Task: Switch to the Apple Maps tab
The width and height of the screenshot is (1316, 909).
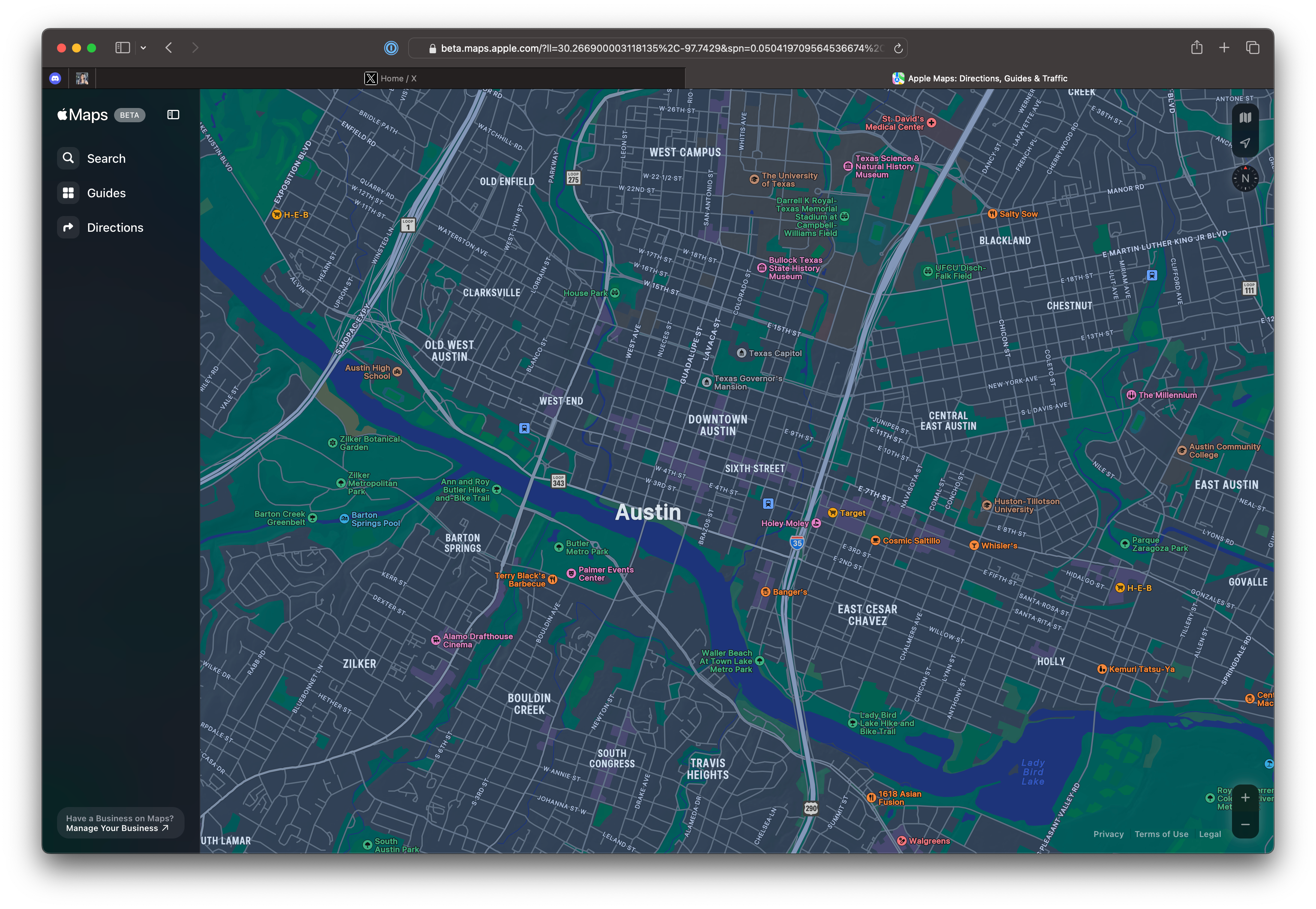Action: (x=979, y=79)
